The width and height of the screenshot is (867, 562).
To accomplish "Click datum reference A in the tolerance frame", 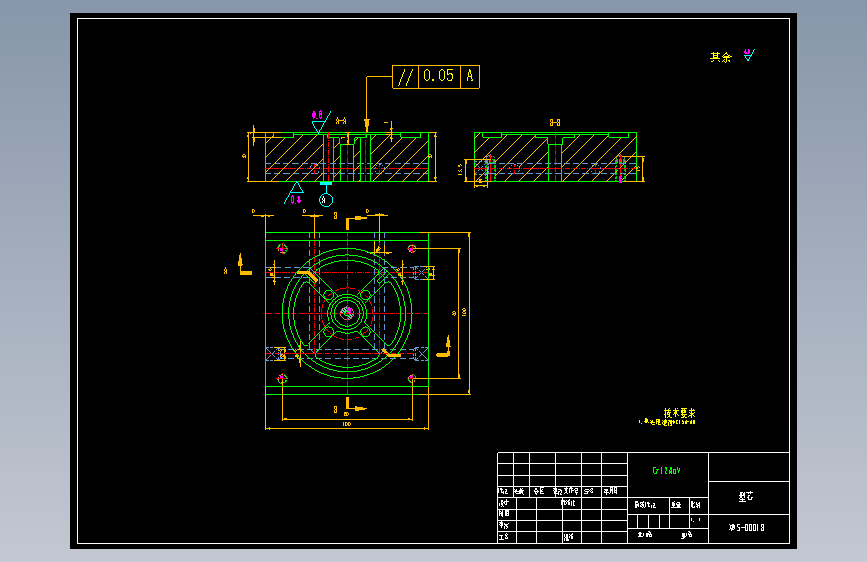I will (x=470, y=76).
